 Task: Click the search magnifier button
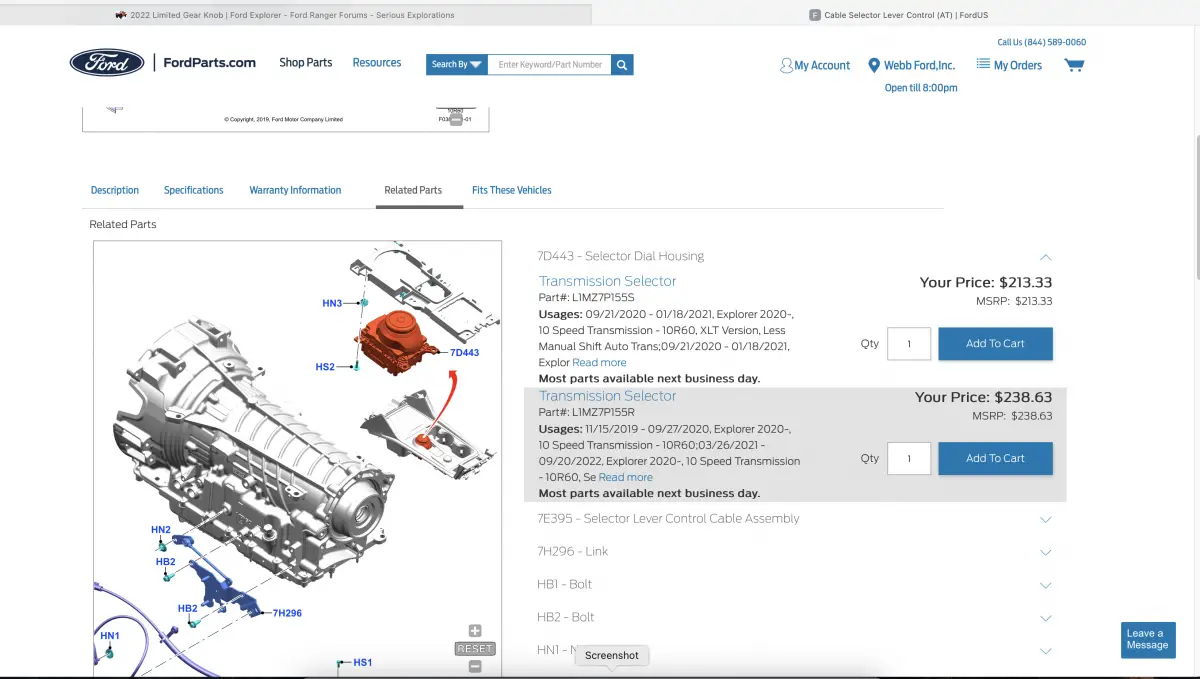(622, 64)
